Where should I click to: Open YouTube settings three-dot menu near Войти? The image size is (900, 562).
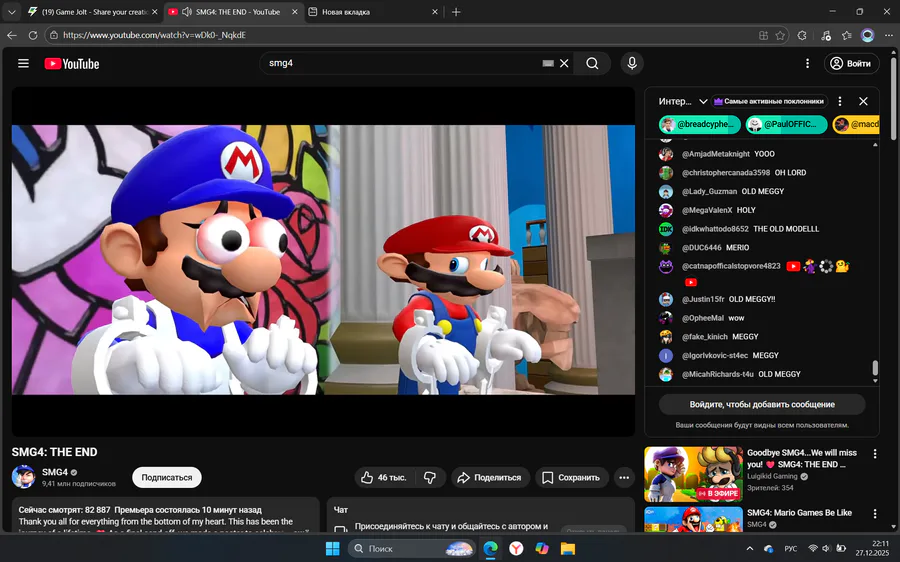[x=807, y=63]
